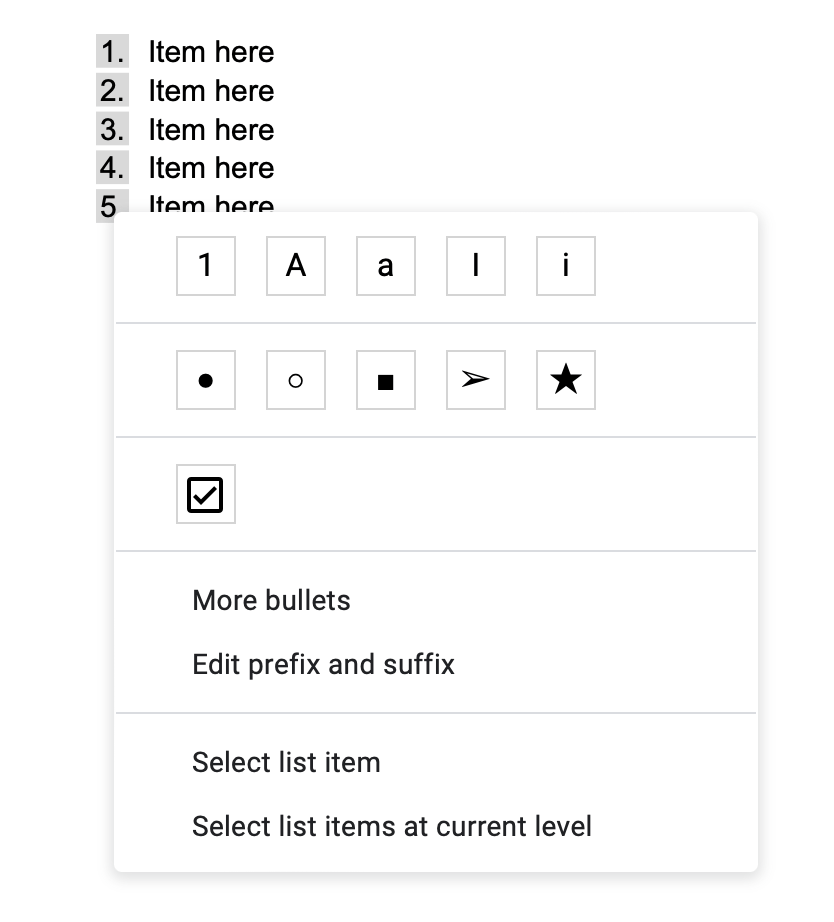Screen dimensions: 834x922
Task: Choose the uppercase letter list style
Action: [295, 265]
